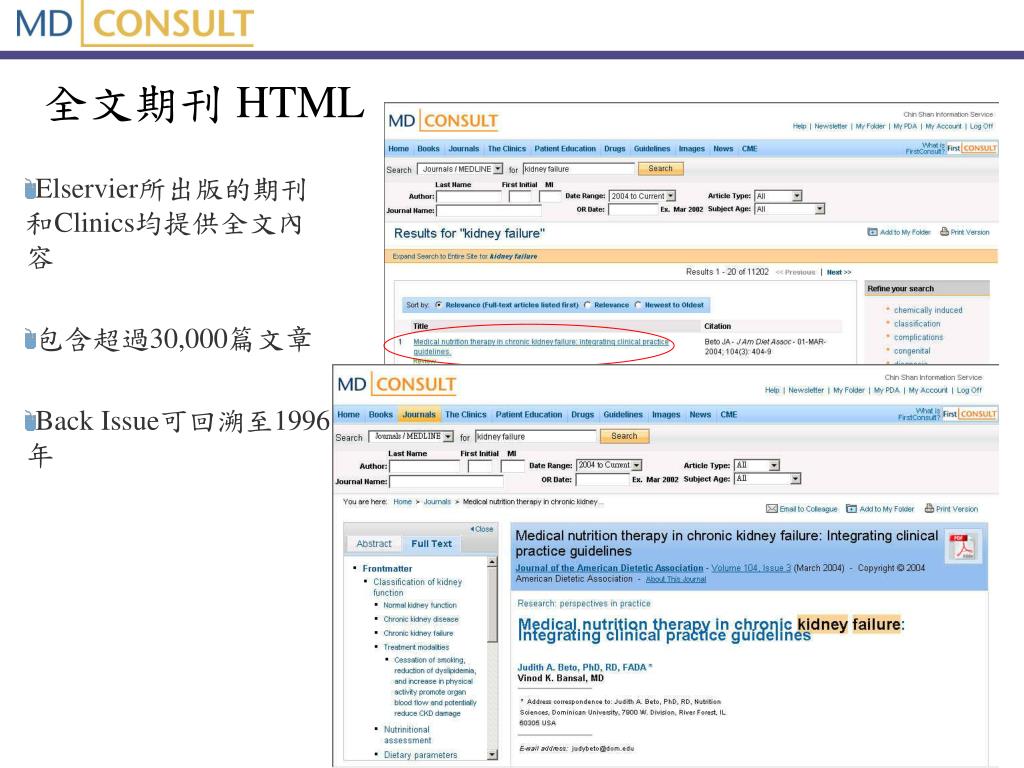This screenshot has height=768, width=1024.
Task: Select the plain 'Relevance' sort radio button
Action: tap(588, 305)
